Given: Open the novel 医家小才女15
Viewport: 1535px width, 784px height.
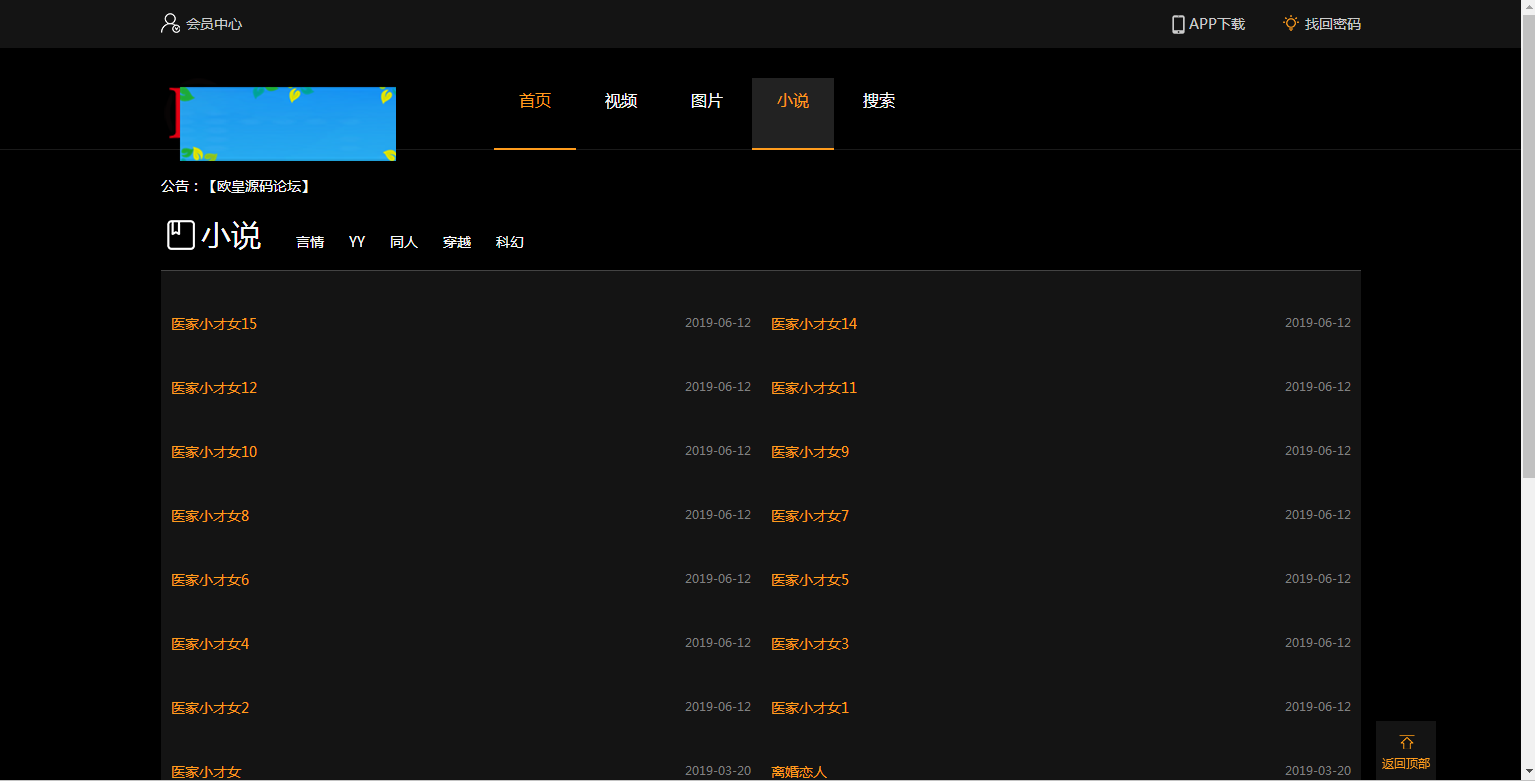Looking at the screenshot, I should [x=213, y=323].
